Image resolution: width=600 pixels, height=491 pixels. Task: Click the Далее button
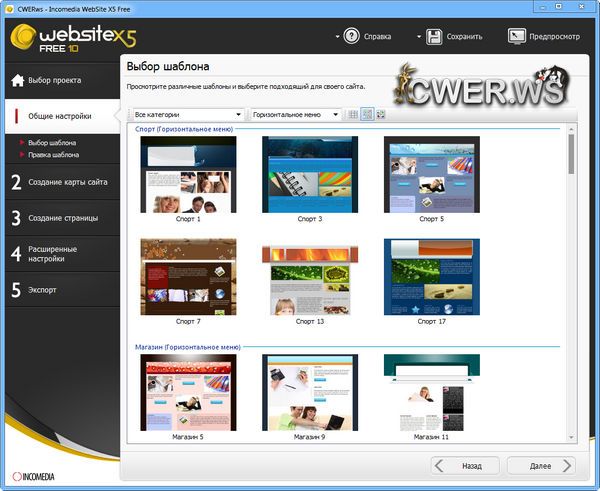[541, 466]
